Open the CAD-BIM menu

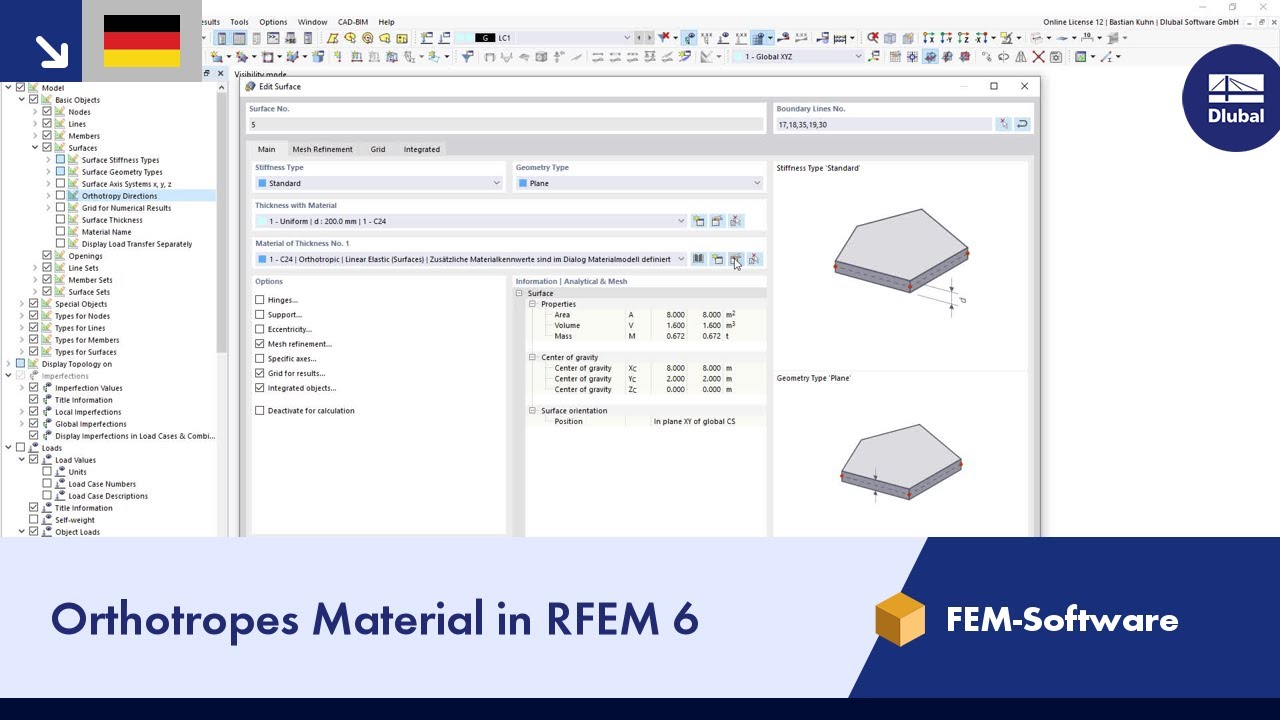coord(353,22)
